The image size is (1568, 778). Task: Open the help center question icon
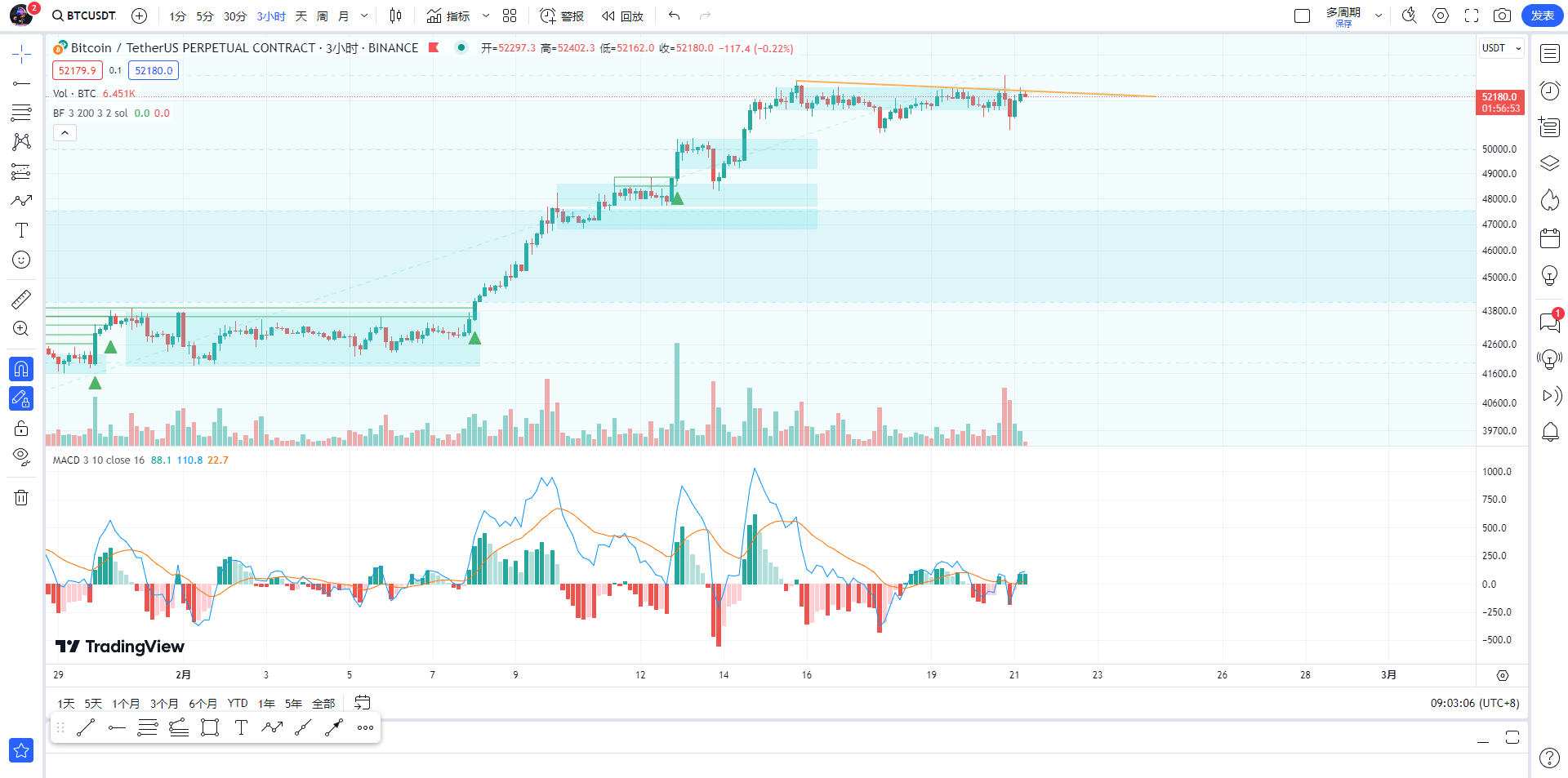pyautogui.click(x=1549, y=758)
